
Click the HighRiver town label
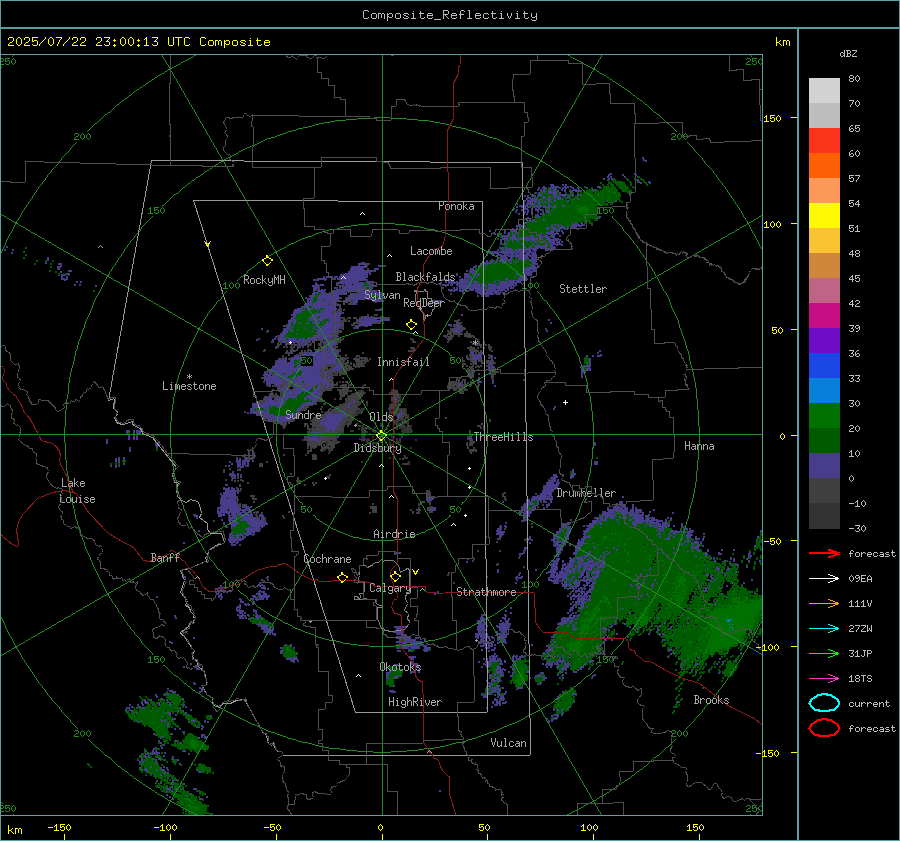point(415,702)
